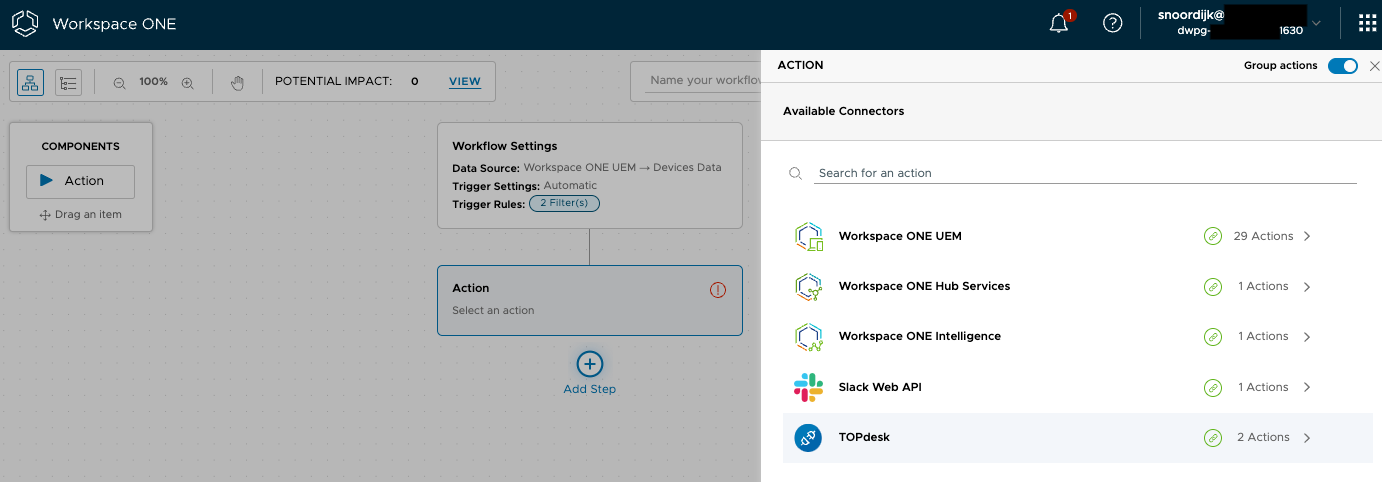Click the 2 Filter(s) trigger rules badge
The image size is (1382, 482).
tap(564, 203)
